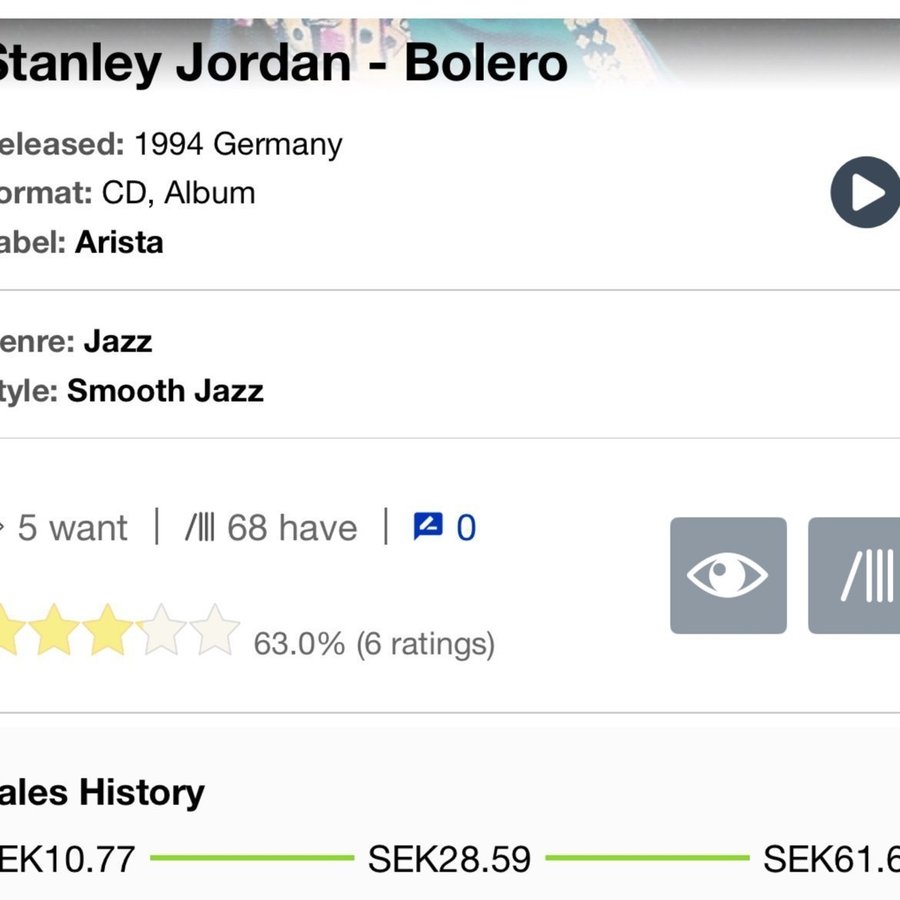The width and height of the screenshot is (900, 900).
Task: Play the Bolero release audio
Action: [866, 192]
